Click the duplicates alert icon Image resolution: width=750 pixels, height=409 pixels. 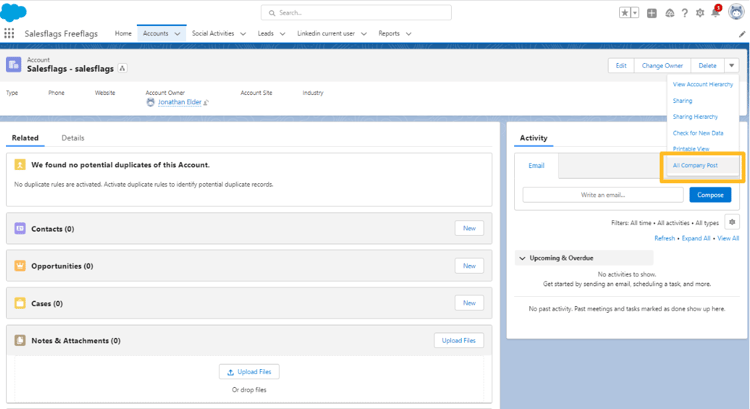click(20, 165)
